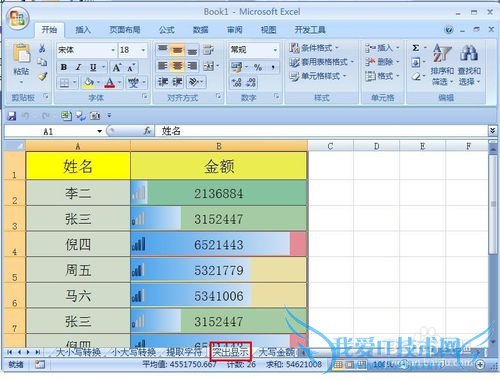This screenshot has height=380, width=500.
Task: Open 查找和选择 find and select
Action: point(469,65)
